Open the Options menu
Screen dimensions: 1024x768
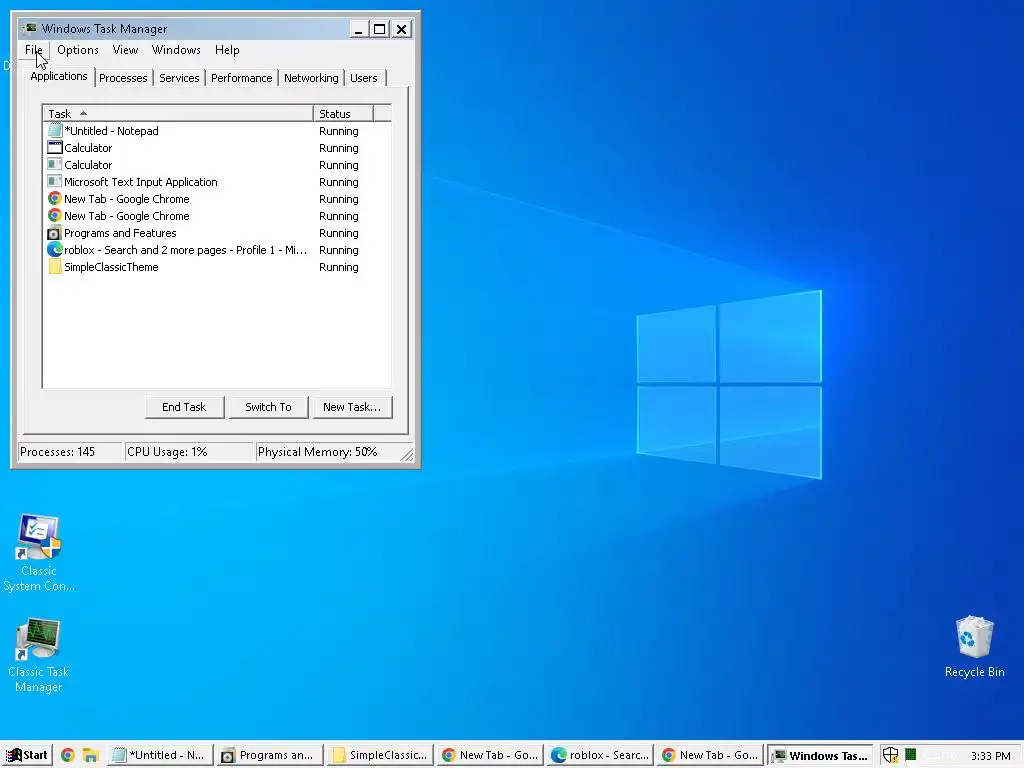(78, 50)
